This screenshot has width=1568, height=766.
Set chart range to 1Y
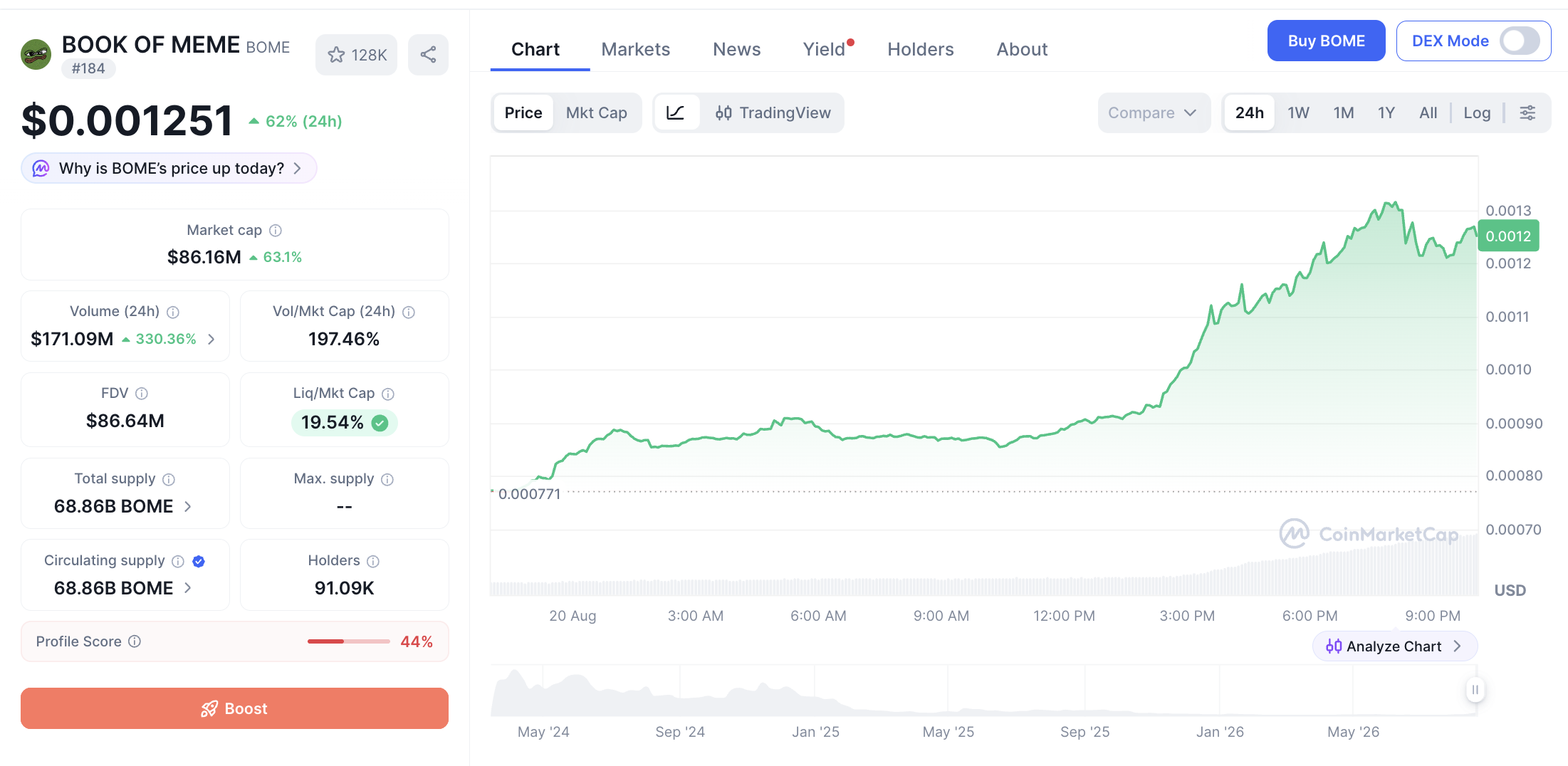(1386, 112)
